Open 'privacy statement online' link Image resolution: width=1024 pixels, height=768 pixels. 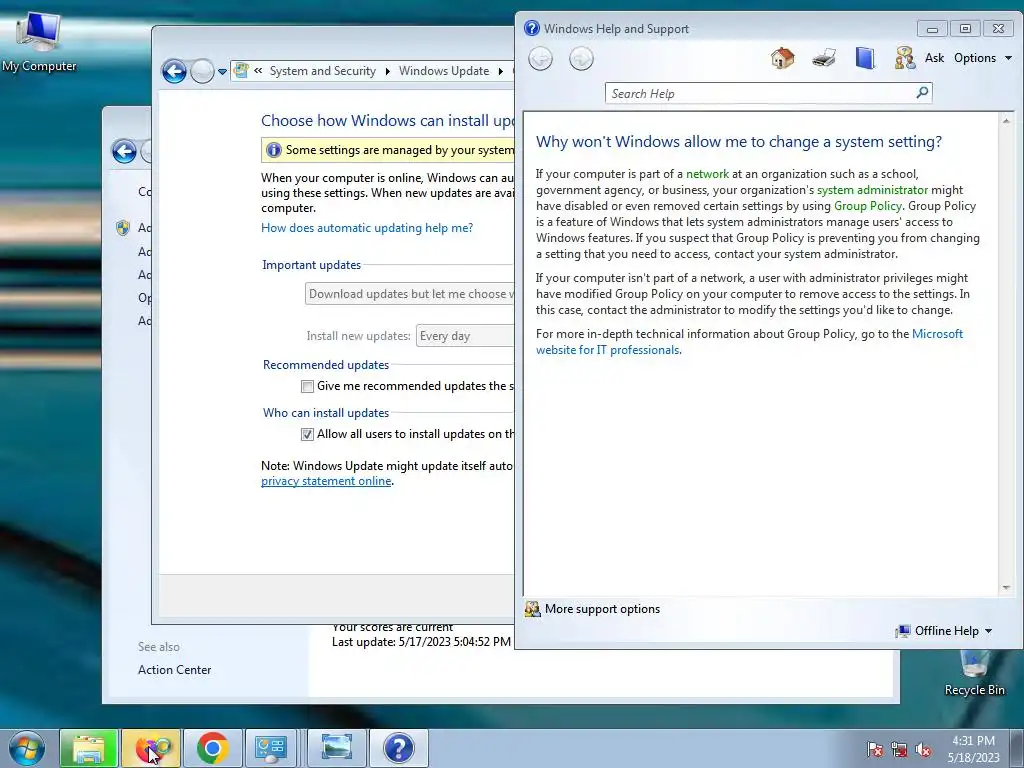tap(326, 481)
